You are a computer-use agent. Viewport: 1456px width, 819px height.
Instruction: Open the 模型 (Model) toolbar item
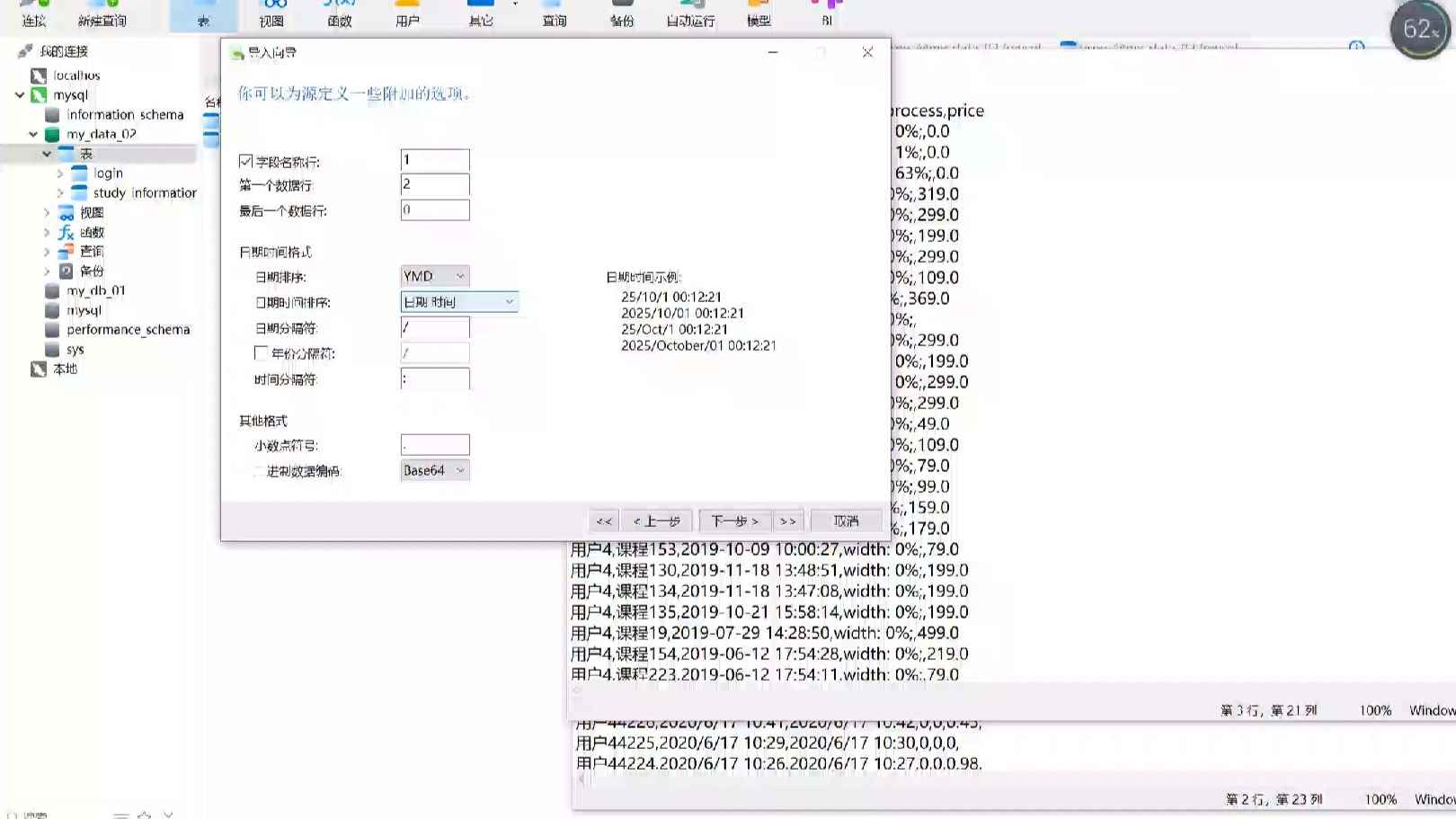(759, 13)
